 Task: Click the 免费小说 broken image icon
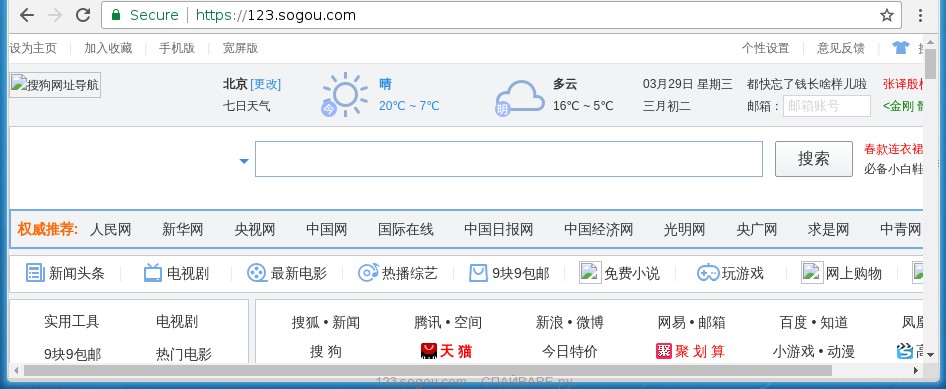[x=590, y=273]
